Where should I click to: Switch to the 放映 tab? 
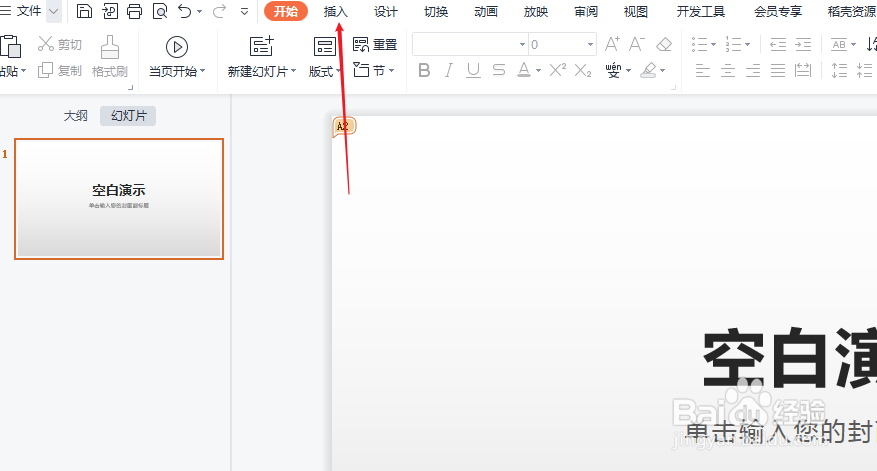coord(535,11)
